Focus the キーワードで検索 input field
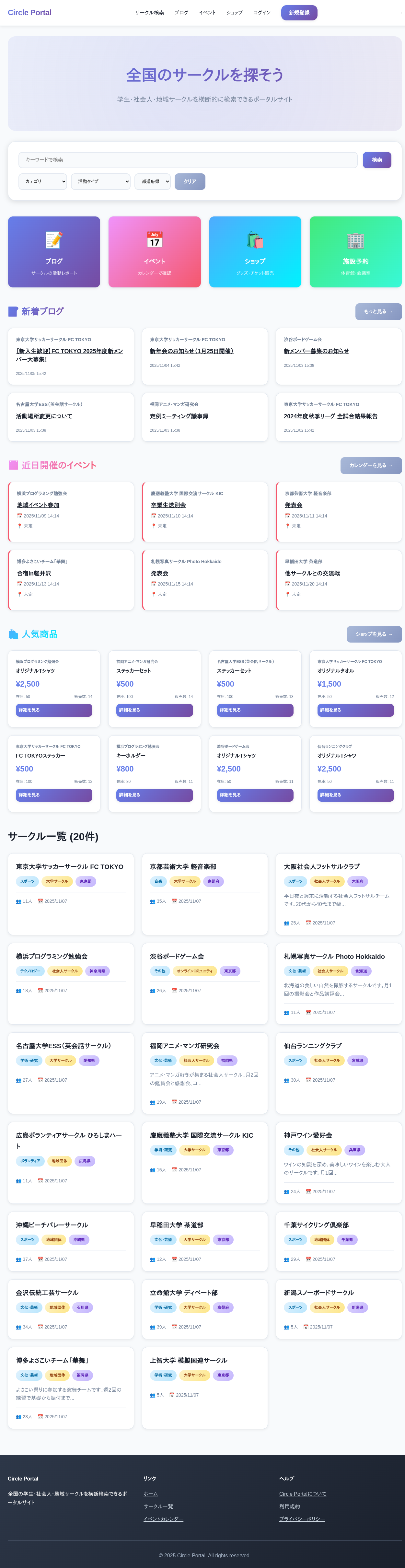The width and height of the screenshot is (405, 1568). pyautogui.click(x=188, y=160)
